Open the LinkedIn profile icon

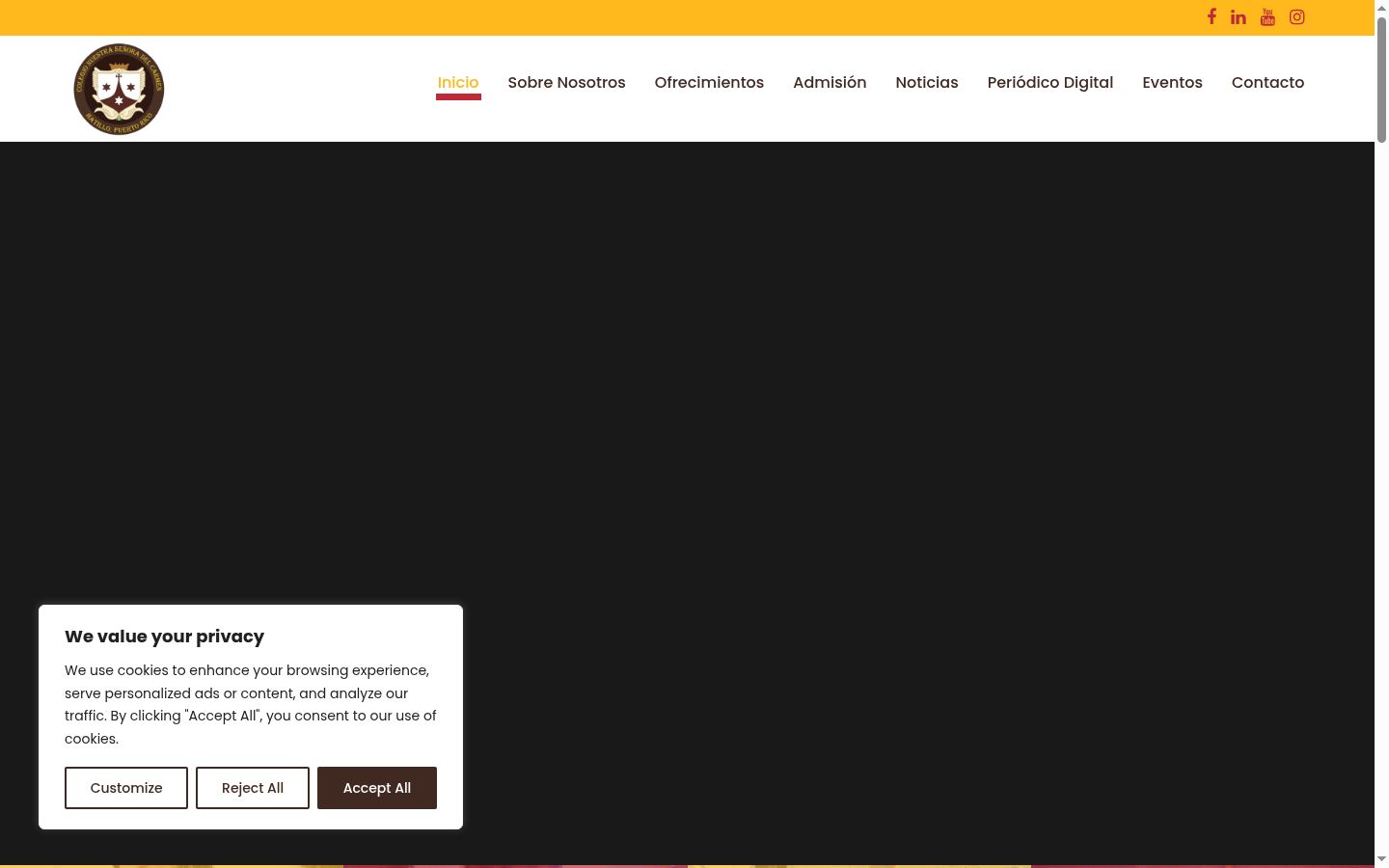click(1239, 16)
